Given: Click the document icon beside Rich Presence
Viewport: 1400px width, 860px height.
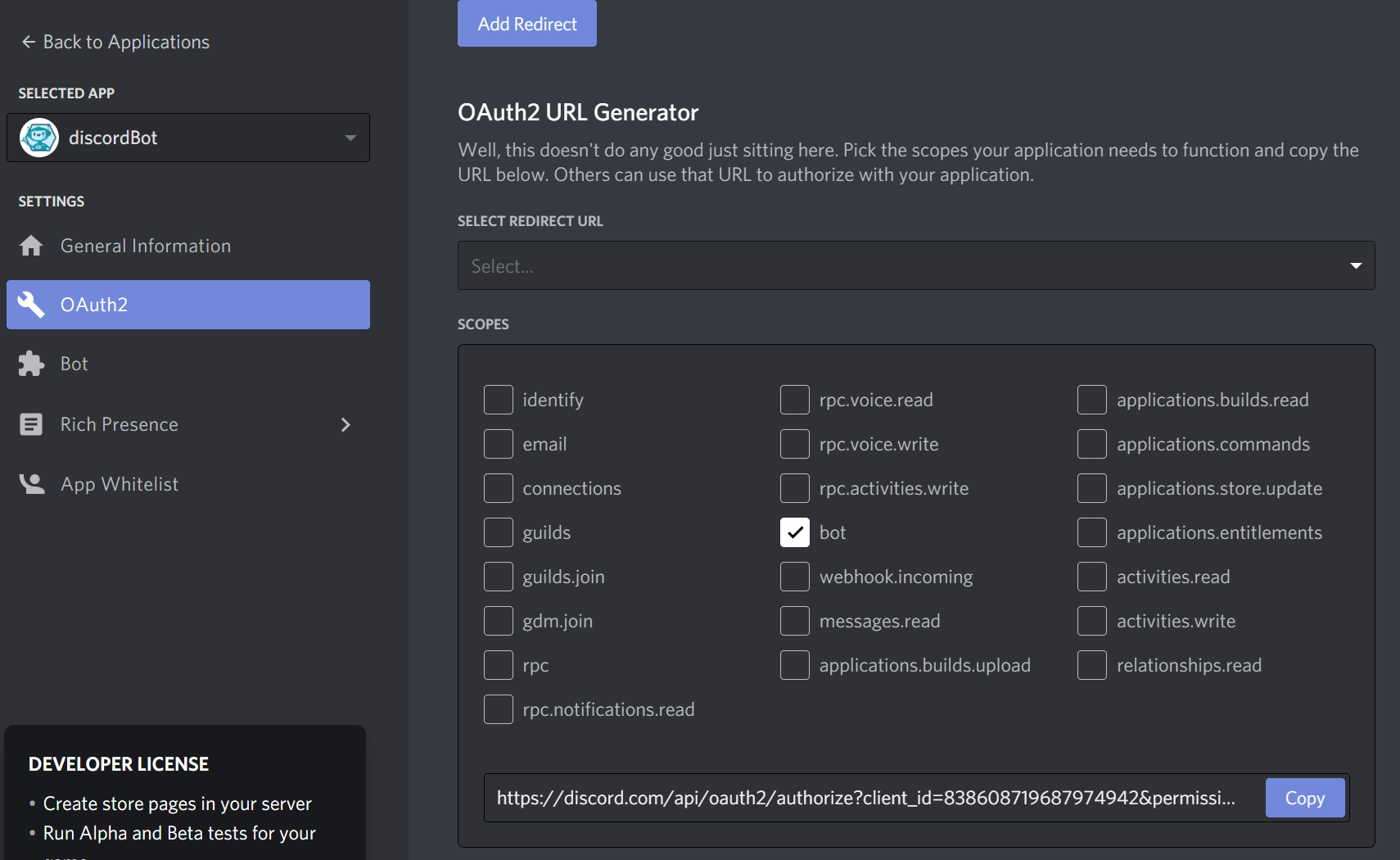Looking at the screenshot, I should (31, 423).
